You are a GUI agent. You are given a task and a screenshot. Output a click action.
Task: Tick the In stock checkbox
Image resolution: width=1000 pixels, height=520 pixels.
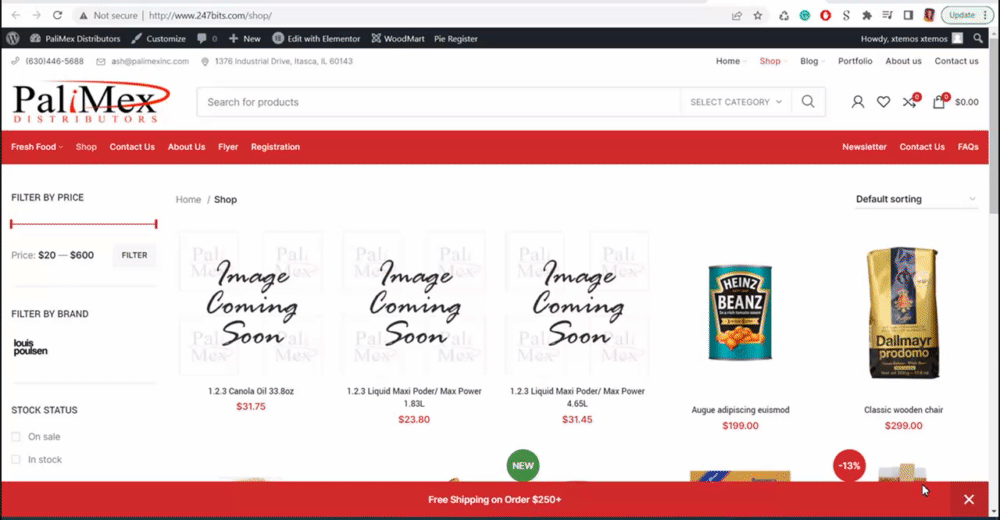(x=16, y=459)
